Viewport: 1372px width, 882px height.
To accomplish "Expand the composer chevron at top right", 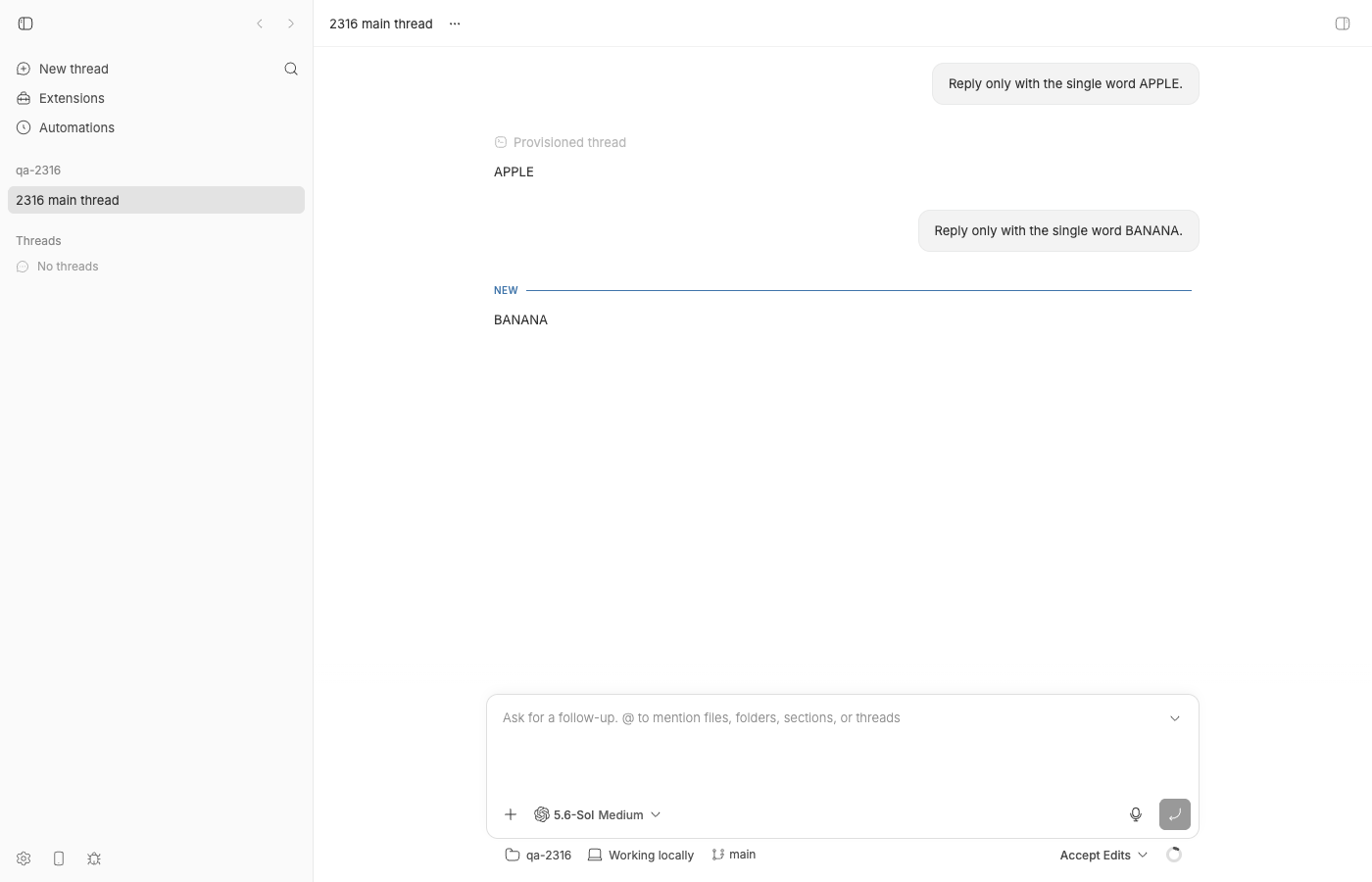I will [x=1175, y=718].
